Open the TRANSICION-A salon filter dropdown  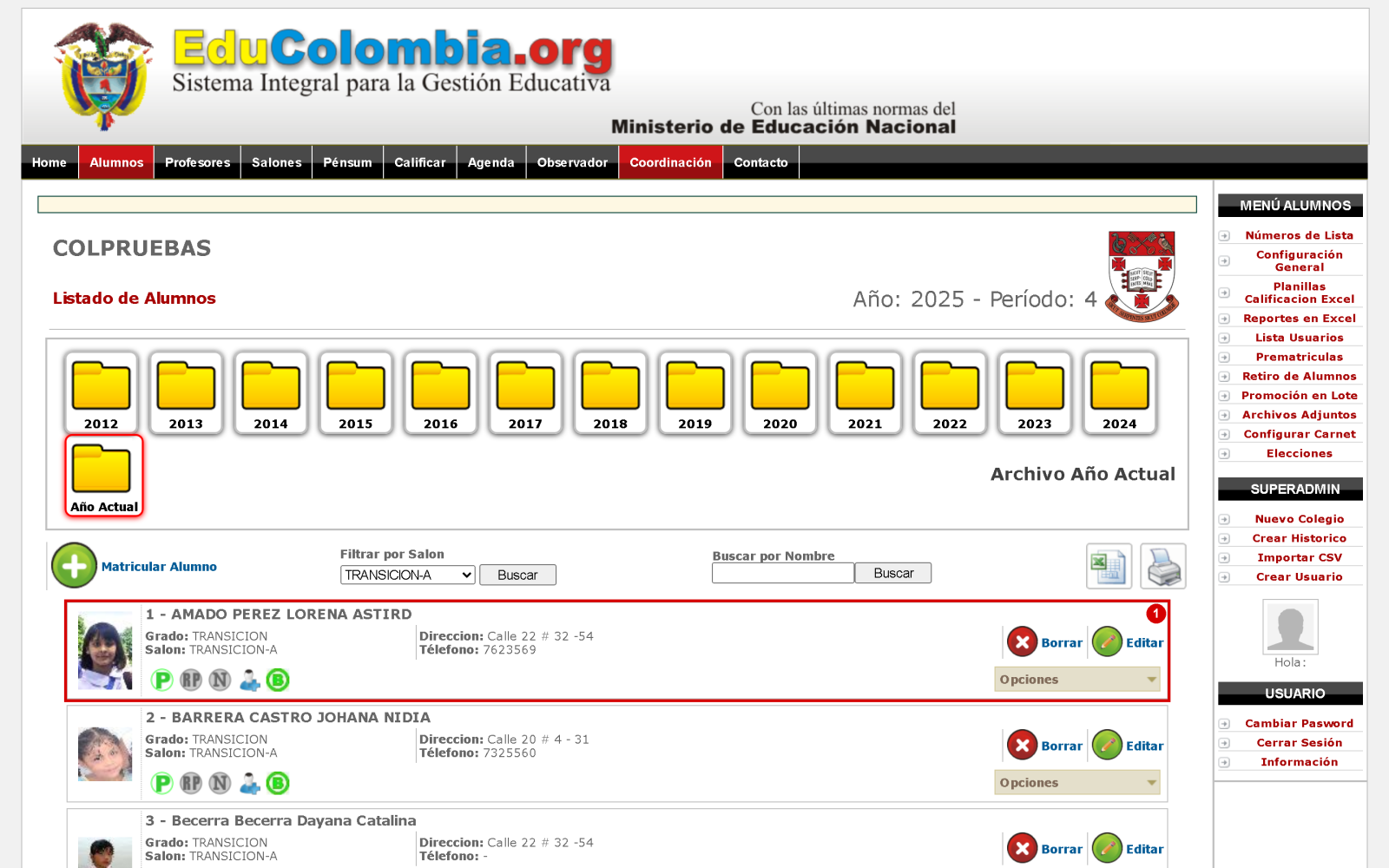tap(407, 575)
